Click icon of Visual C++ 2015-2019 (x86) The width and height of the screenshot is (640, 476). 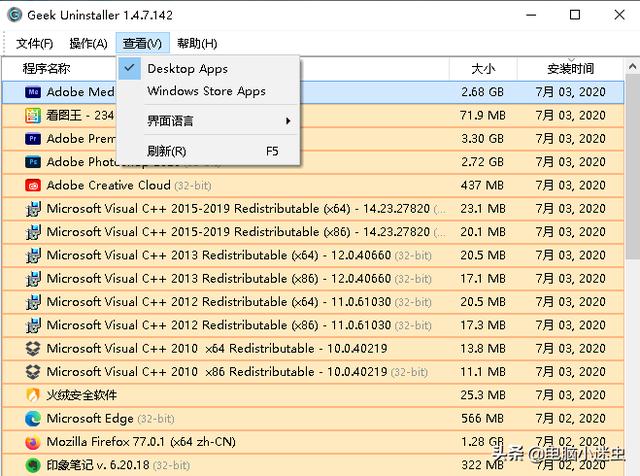click(x=33, y=232)
